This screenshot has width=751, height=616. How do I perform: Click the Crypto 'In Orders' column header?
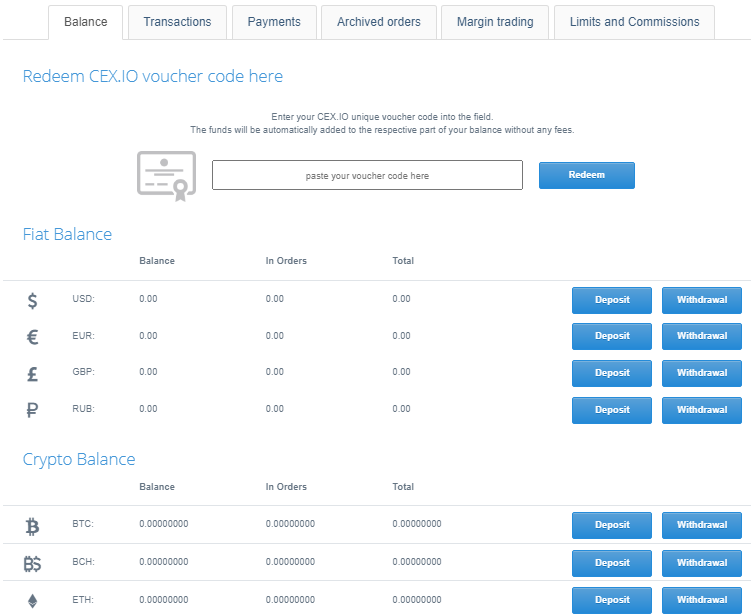click(x=286, y=487)
